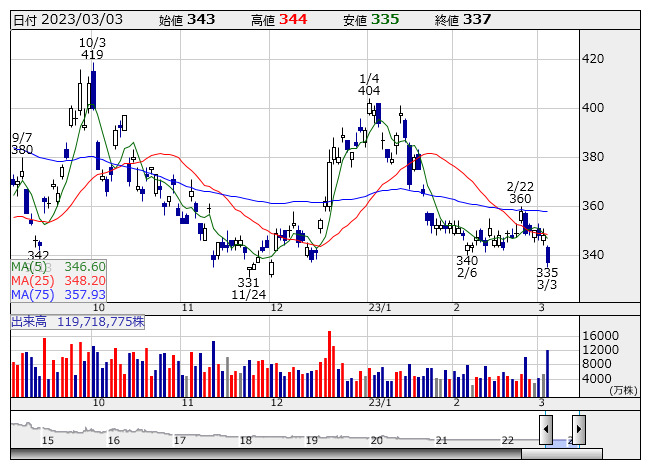The width and height of the screenshot is (653, 470).
Task: Click the 日付 2023/03/03 date field
Action: [x=66, y=20]
